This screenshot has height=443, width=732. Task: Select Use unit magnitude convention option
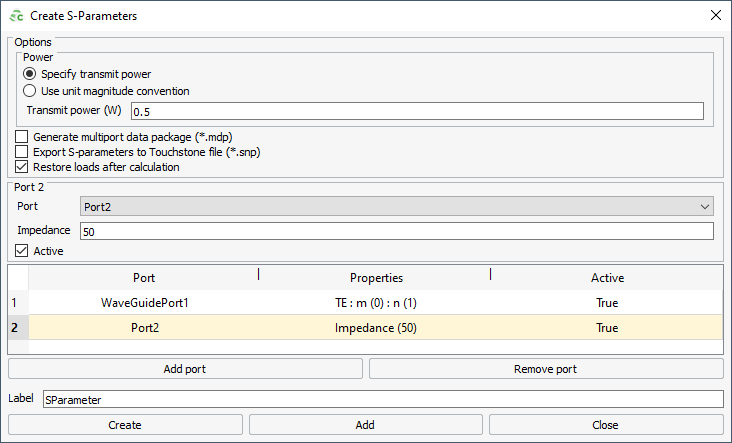click(x=30, y=91)
